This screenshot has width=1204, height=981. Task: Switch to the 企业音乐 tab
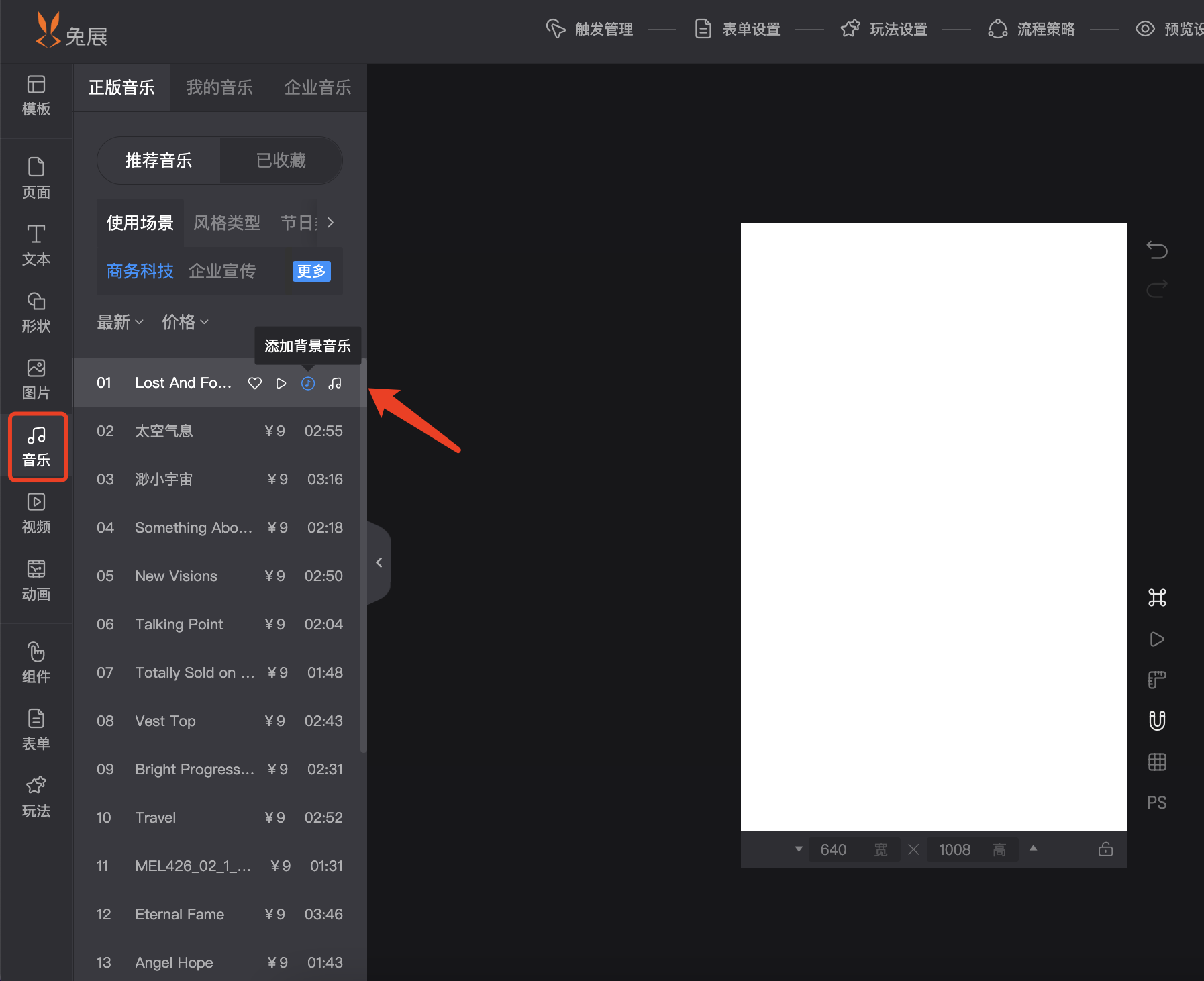click(317, 87)
